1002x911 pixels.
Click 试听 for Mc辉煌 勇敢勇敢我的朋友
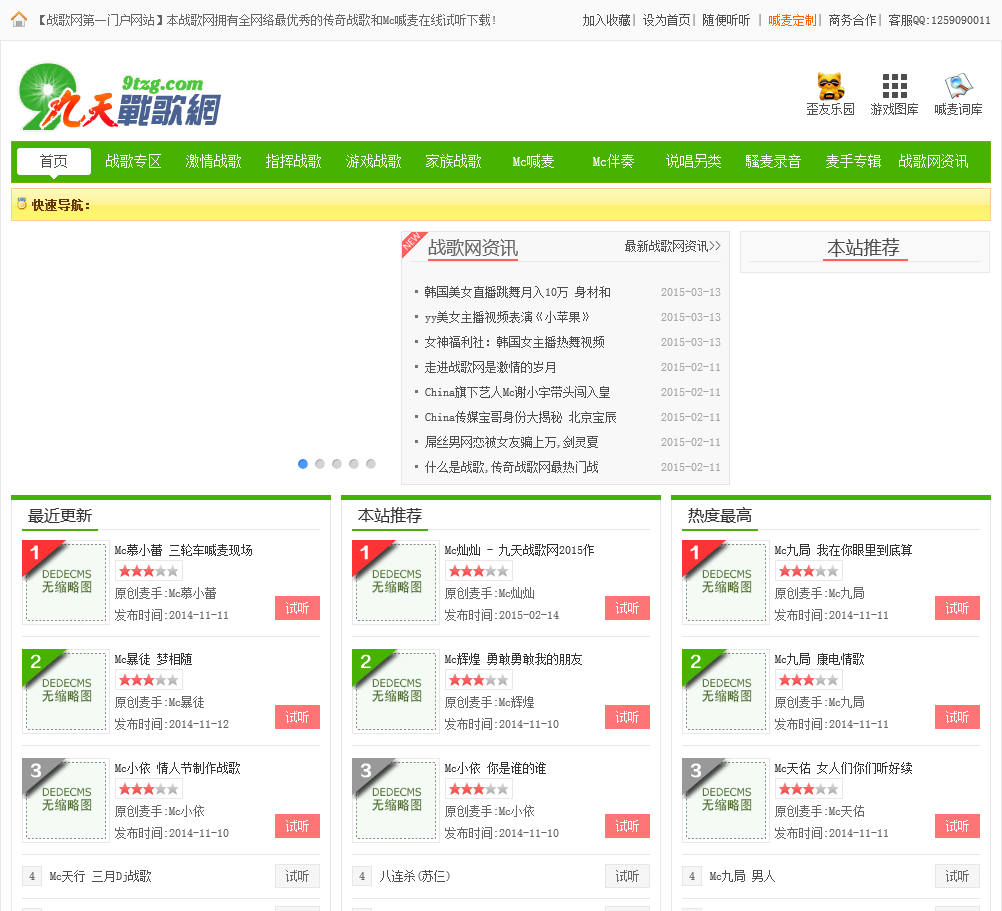click(627, 717)
